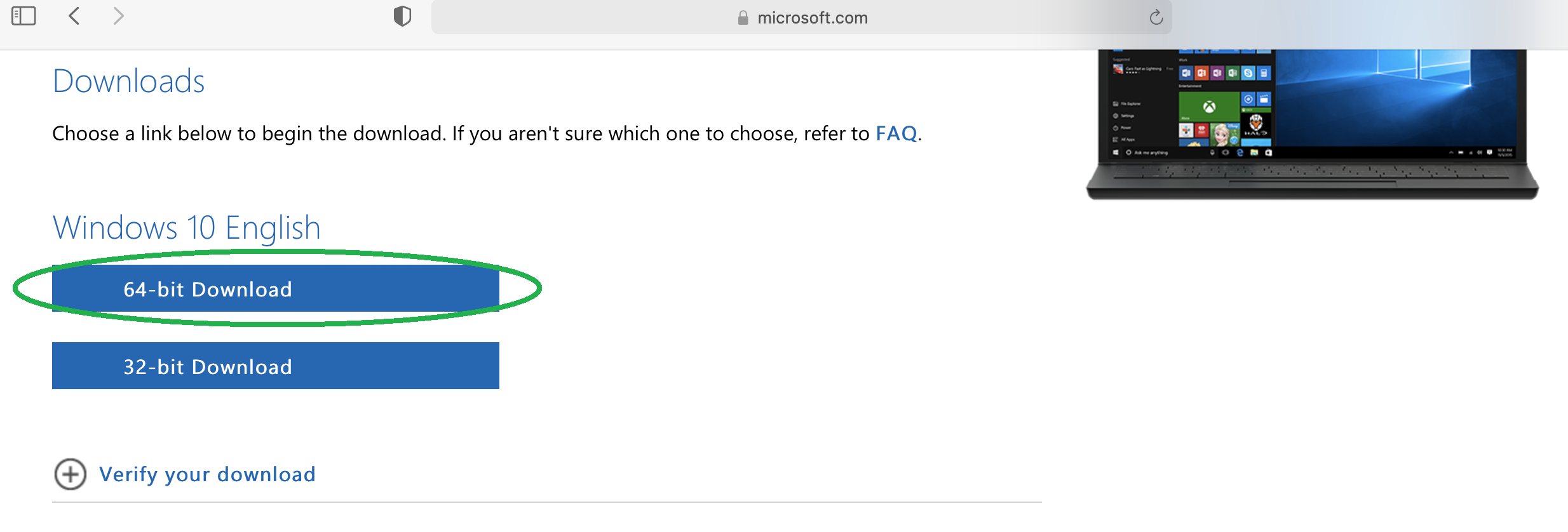1568x532 pixels.
Task: Start the 32-bit Download
Action: 275,366
